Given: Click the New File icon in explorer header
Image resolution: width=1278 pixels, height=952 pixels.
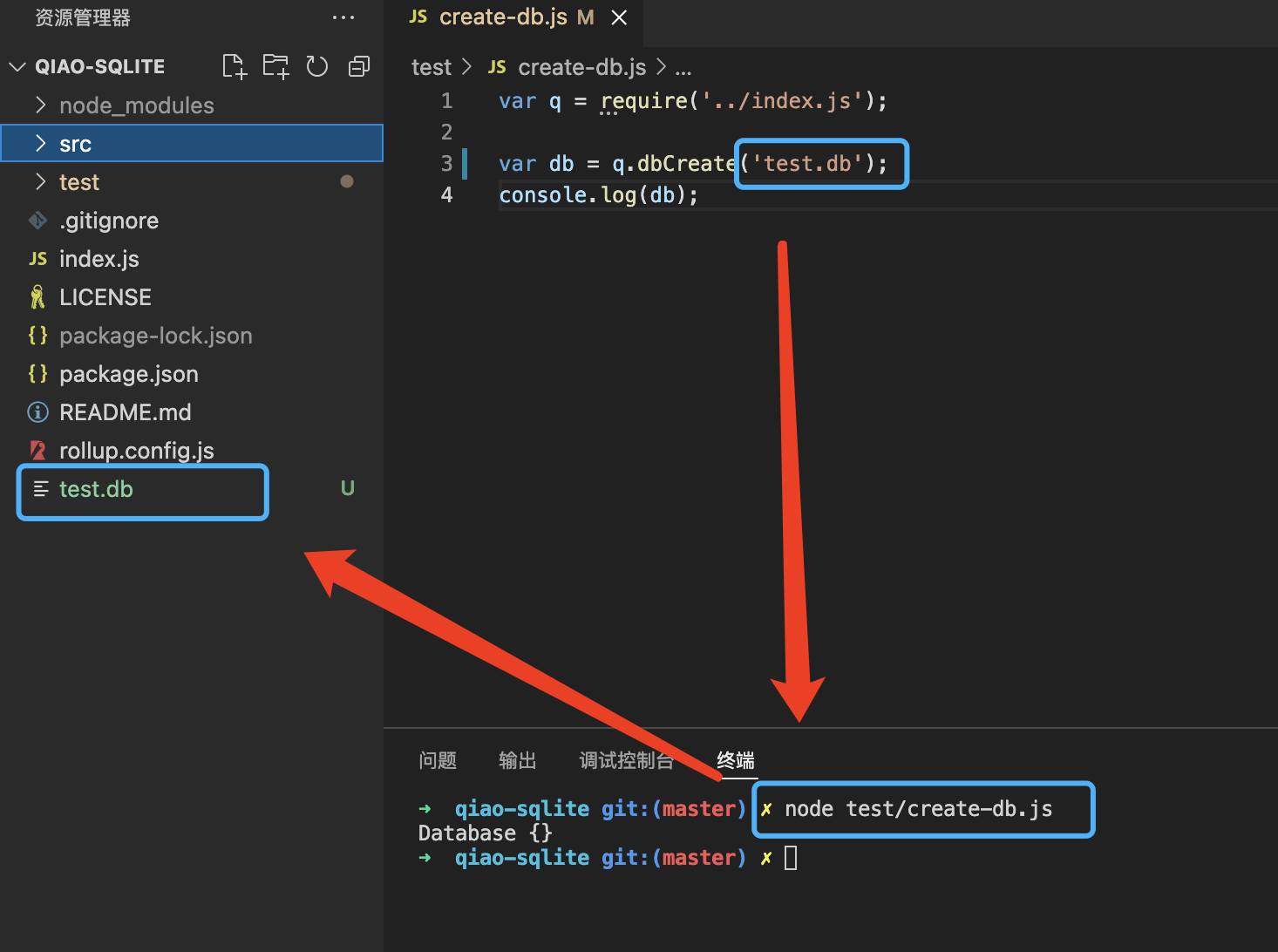Looking at the screenshot, I should coord(235,66).
